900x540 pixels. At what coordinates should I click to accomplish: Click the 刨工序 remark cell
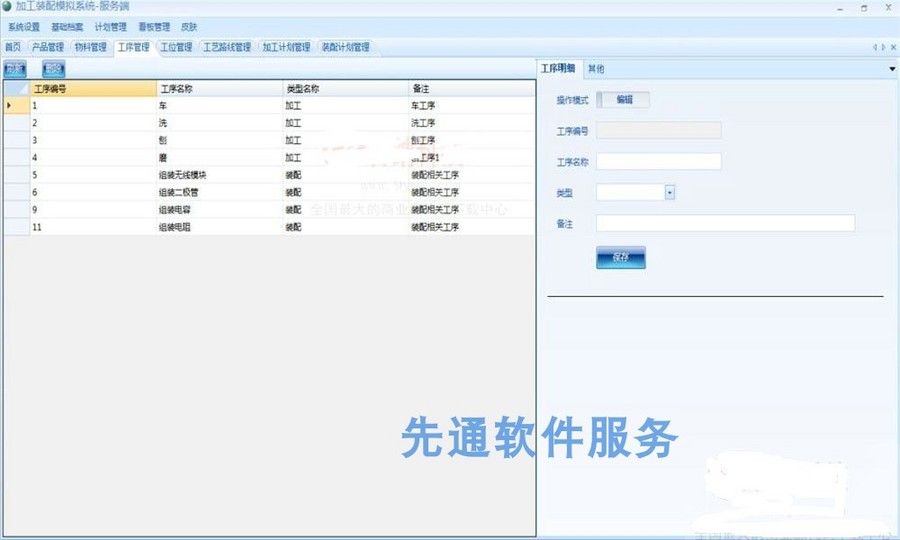pos(471,140)
